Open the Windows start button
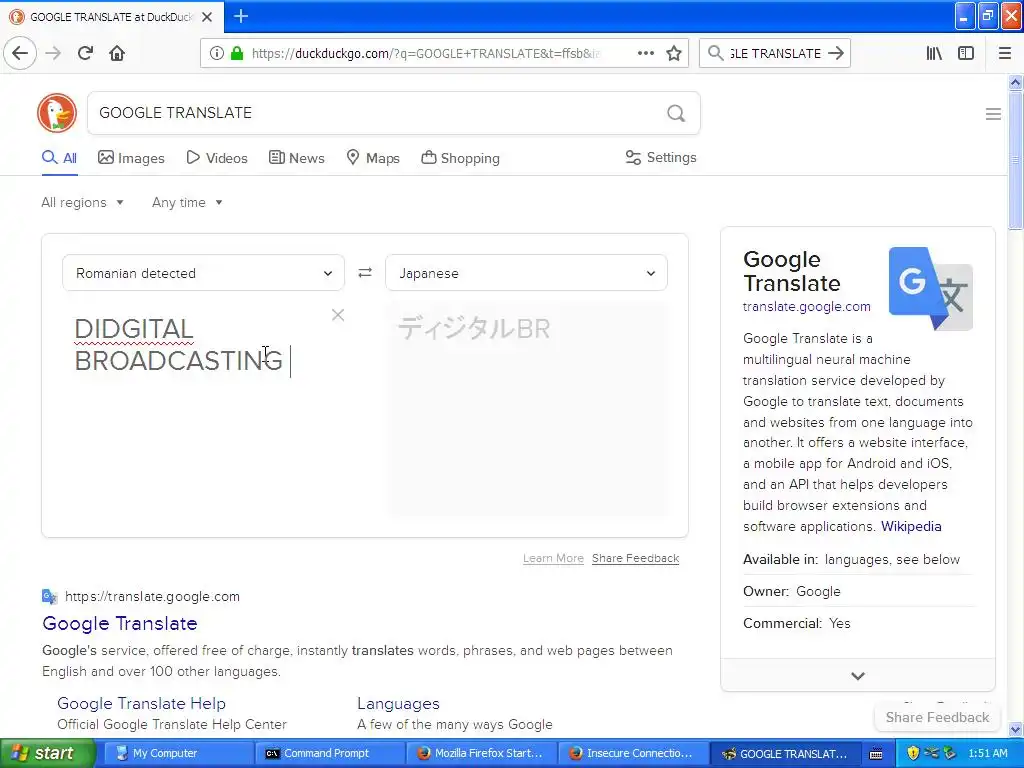 [x=48, y=753]
